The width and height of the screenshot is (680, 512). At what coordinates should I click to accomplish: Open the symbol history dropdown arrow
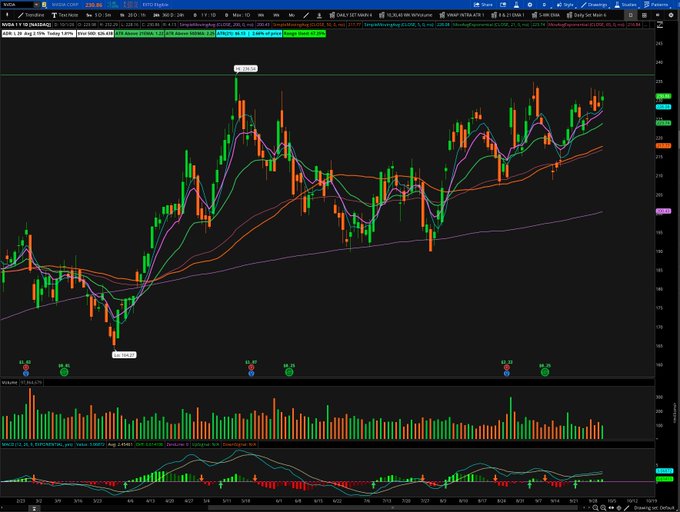coord(36,5)
